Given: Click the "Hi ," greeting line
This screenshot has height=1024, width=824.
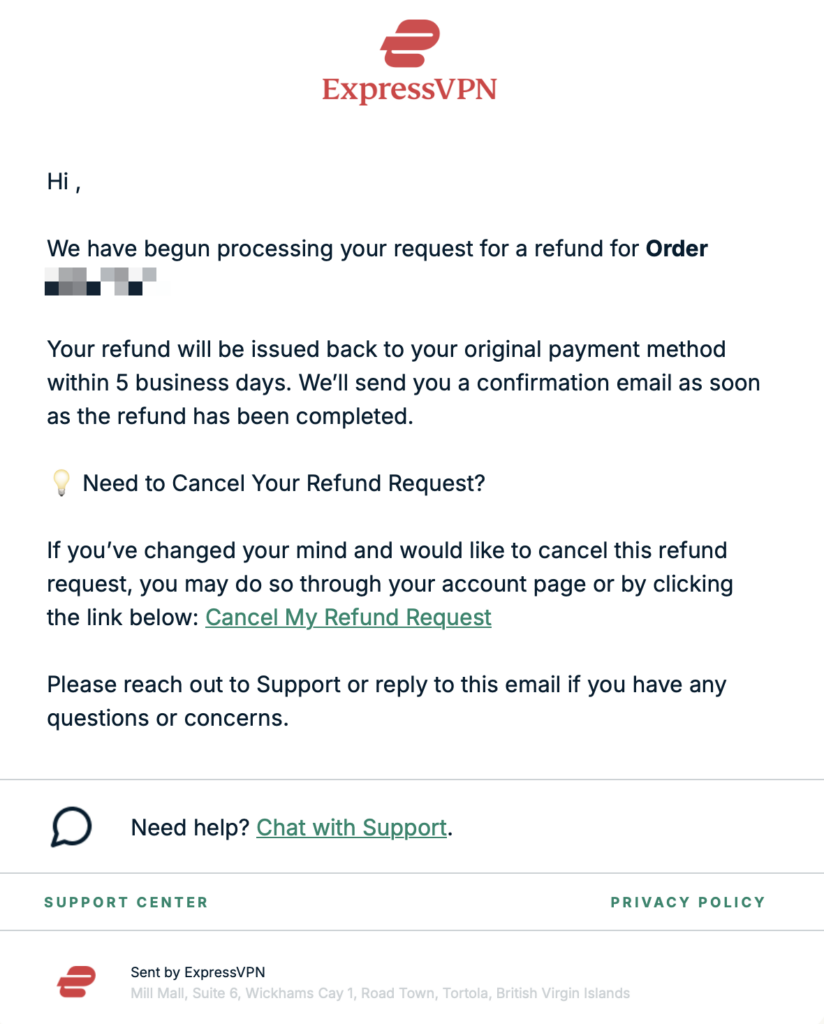Looking at the screenshot, I should tap(64, 182).
